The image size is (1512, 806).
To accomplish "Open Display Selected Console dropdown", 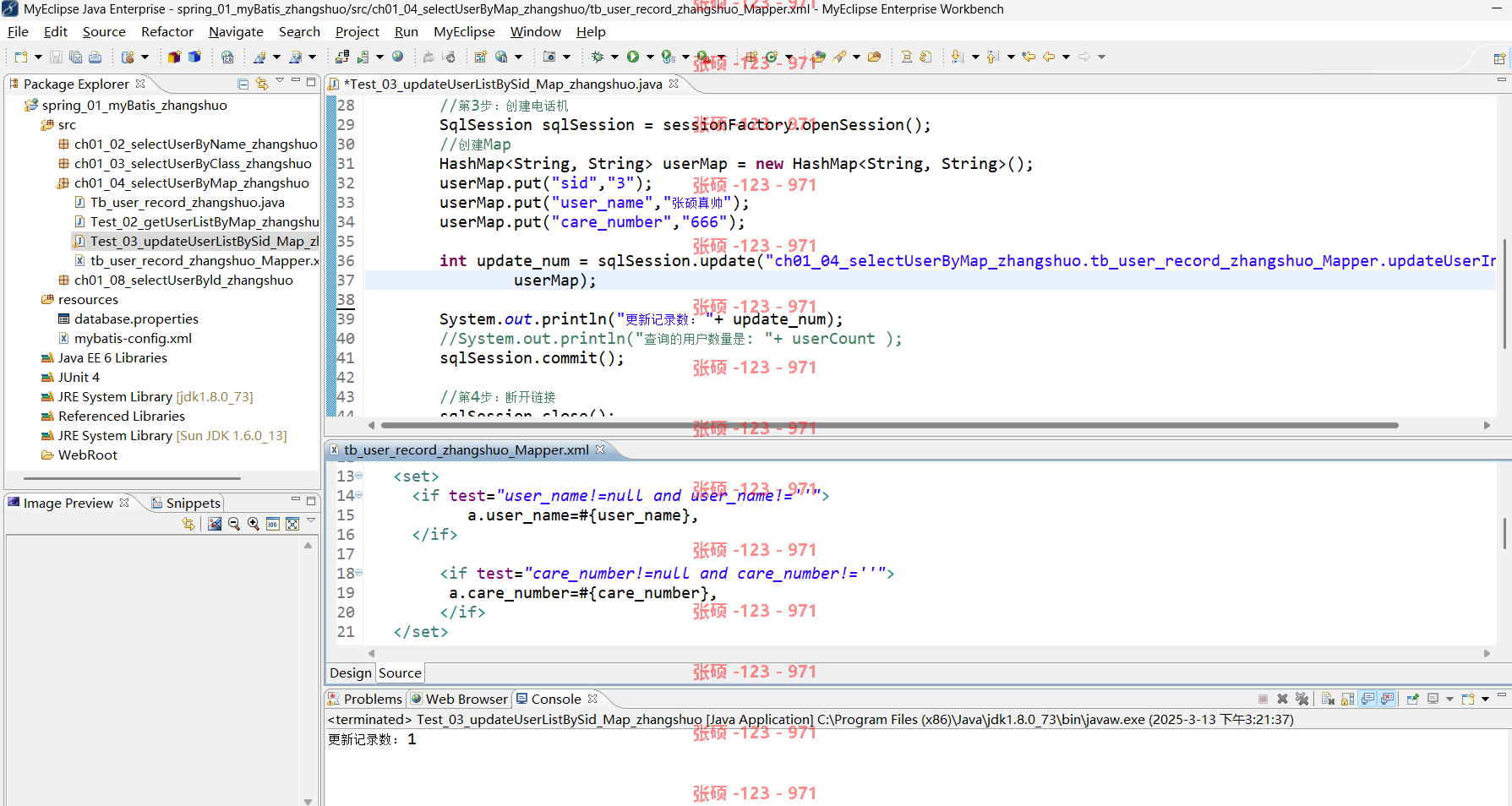I will coord(1449,700).
